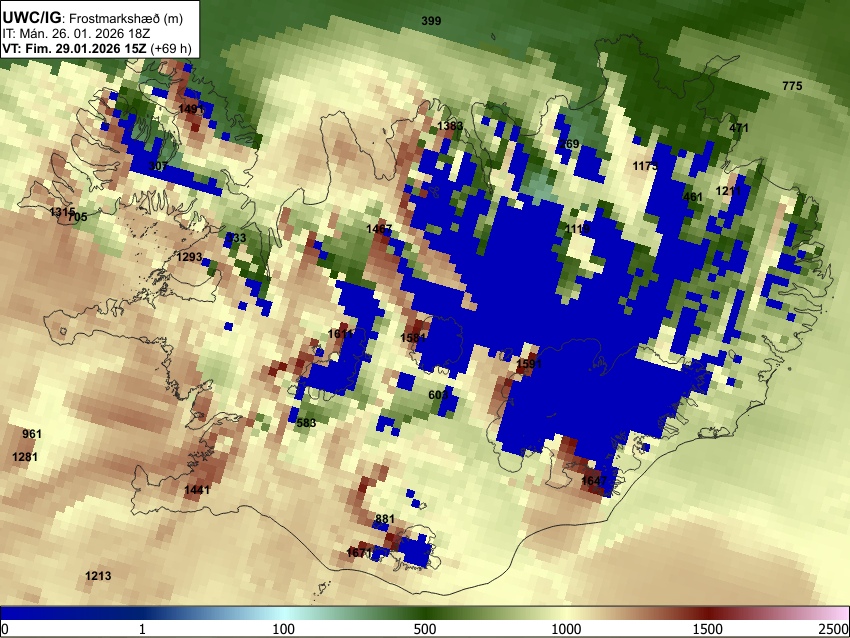Click the map value 471

click(739, 128)
